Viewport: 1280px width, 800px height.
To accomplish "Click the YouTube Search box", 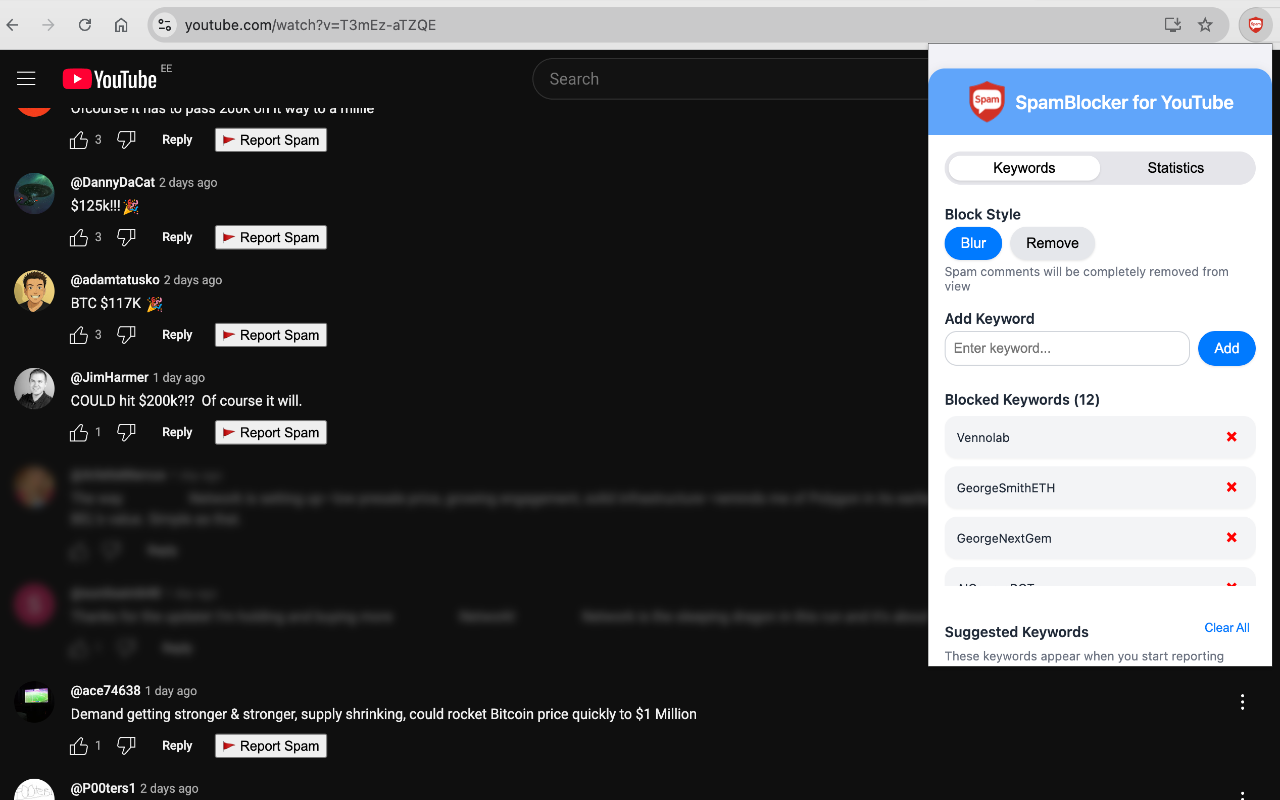I will coord(730,79).
